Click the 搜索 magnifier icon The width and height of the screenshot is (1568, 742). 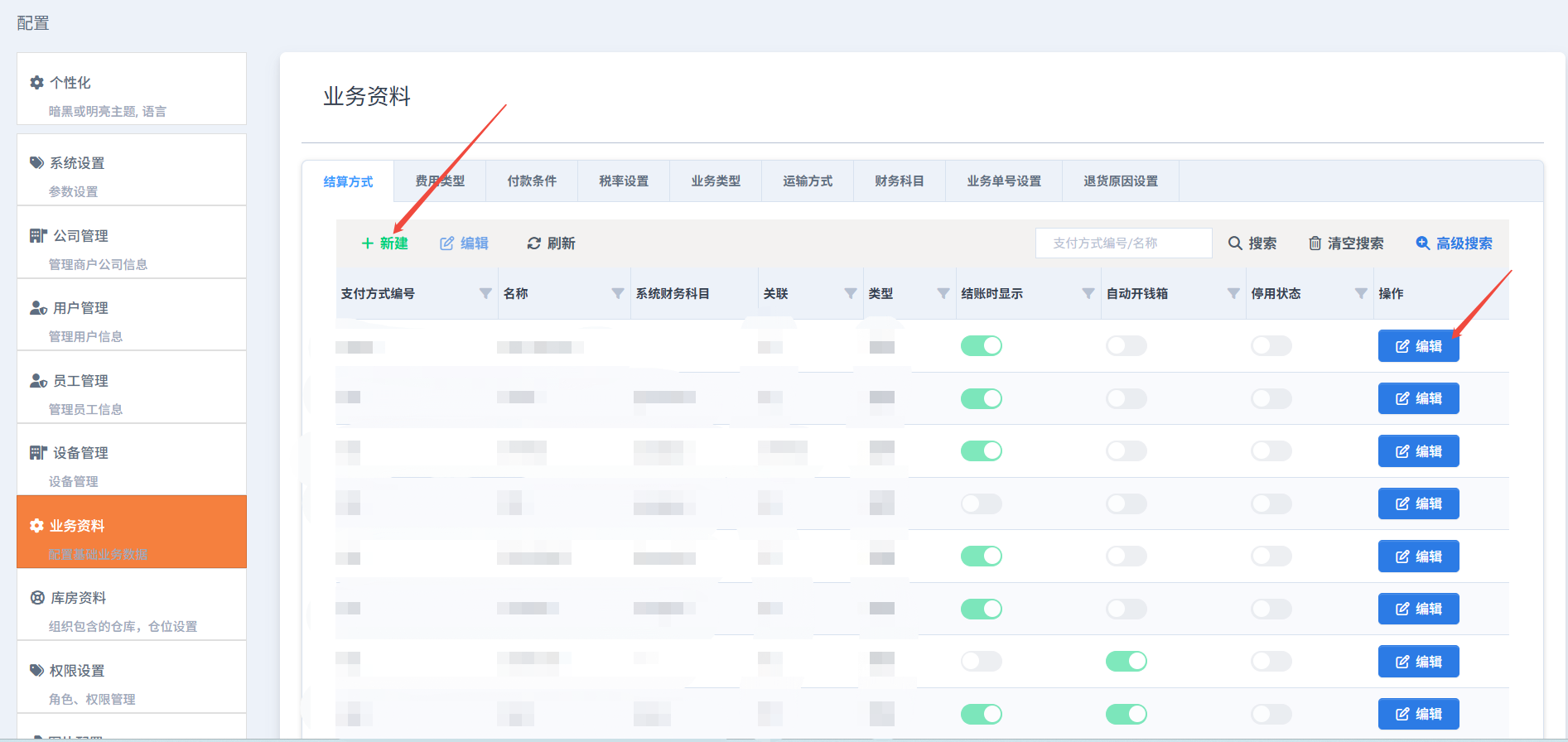(1235, 243)
